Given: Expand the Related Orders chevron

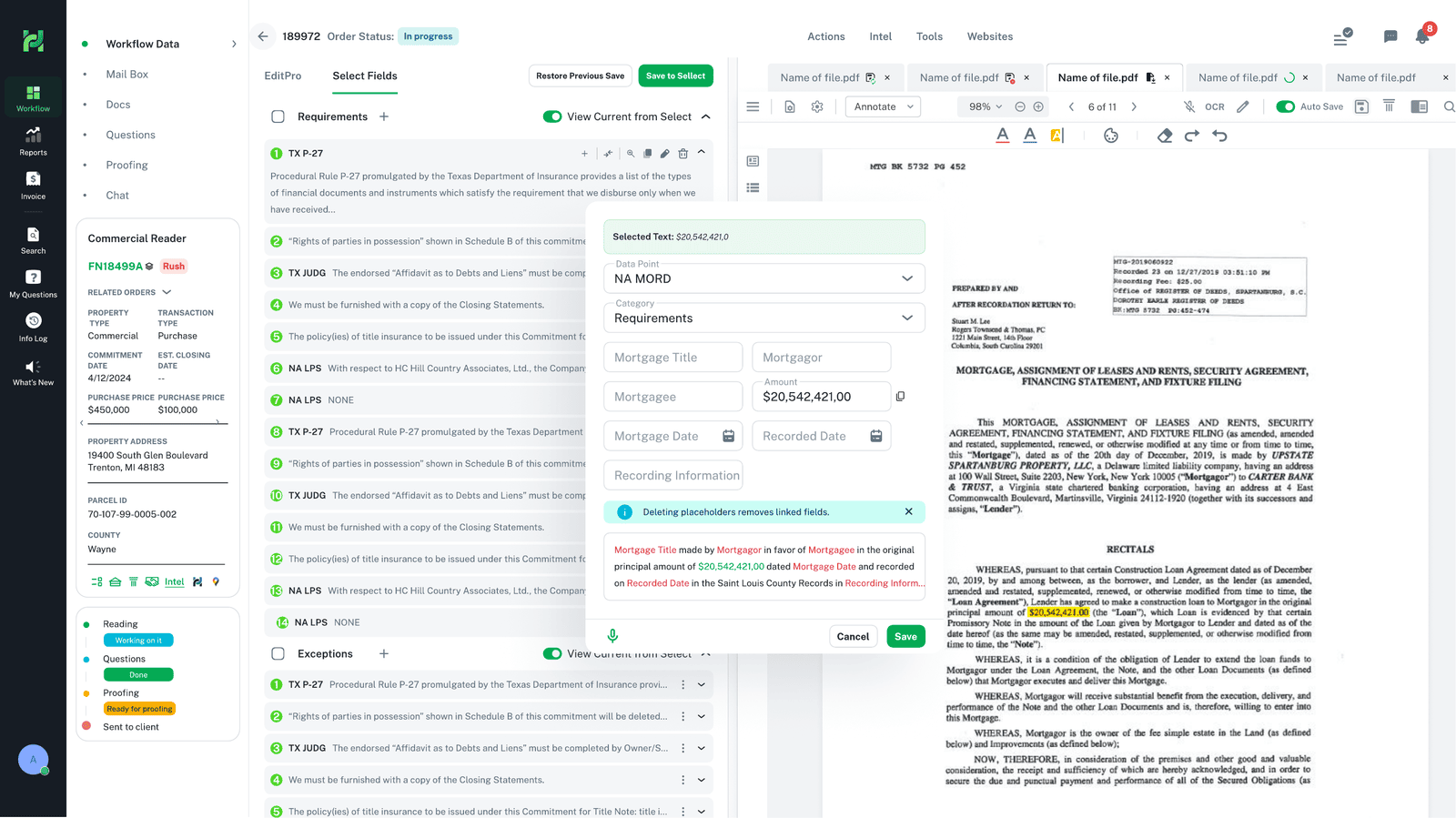Looking at the screenshot, I should click(x=167, y=292).
